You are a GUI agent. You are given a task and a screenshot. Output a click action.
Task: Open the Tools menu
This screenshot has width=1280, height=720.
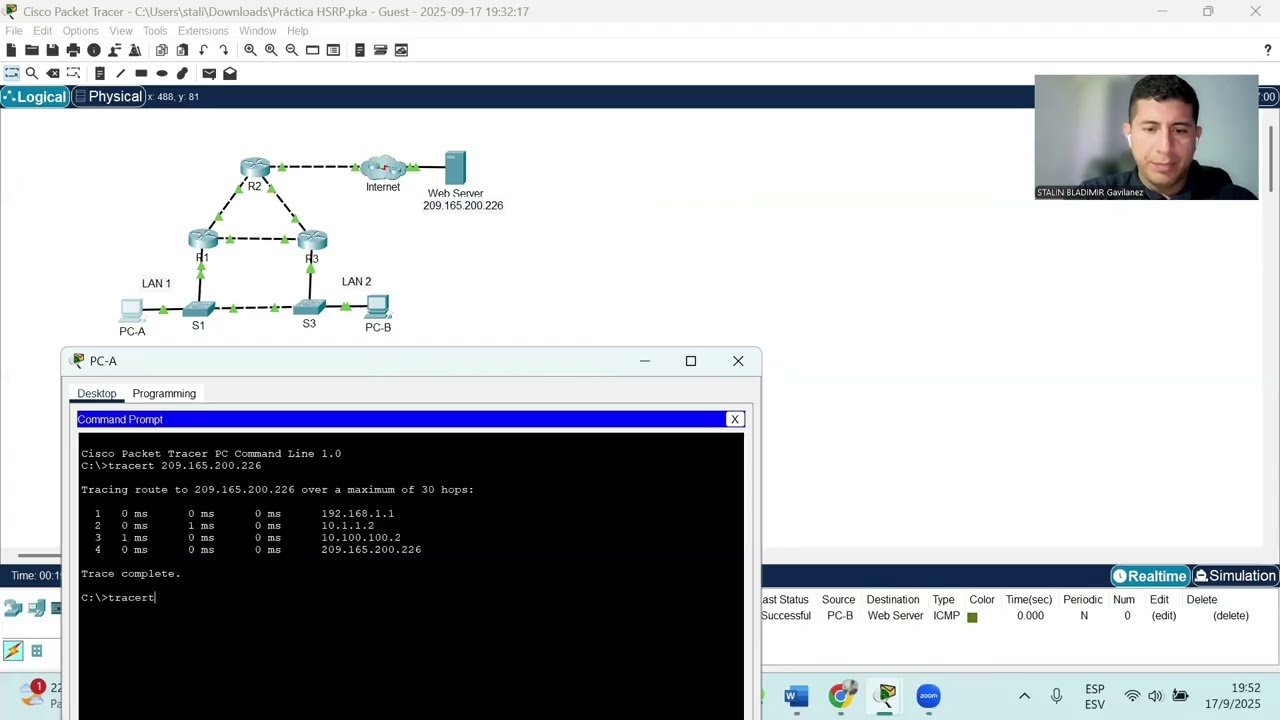tap(155, 31)
